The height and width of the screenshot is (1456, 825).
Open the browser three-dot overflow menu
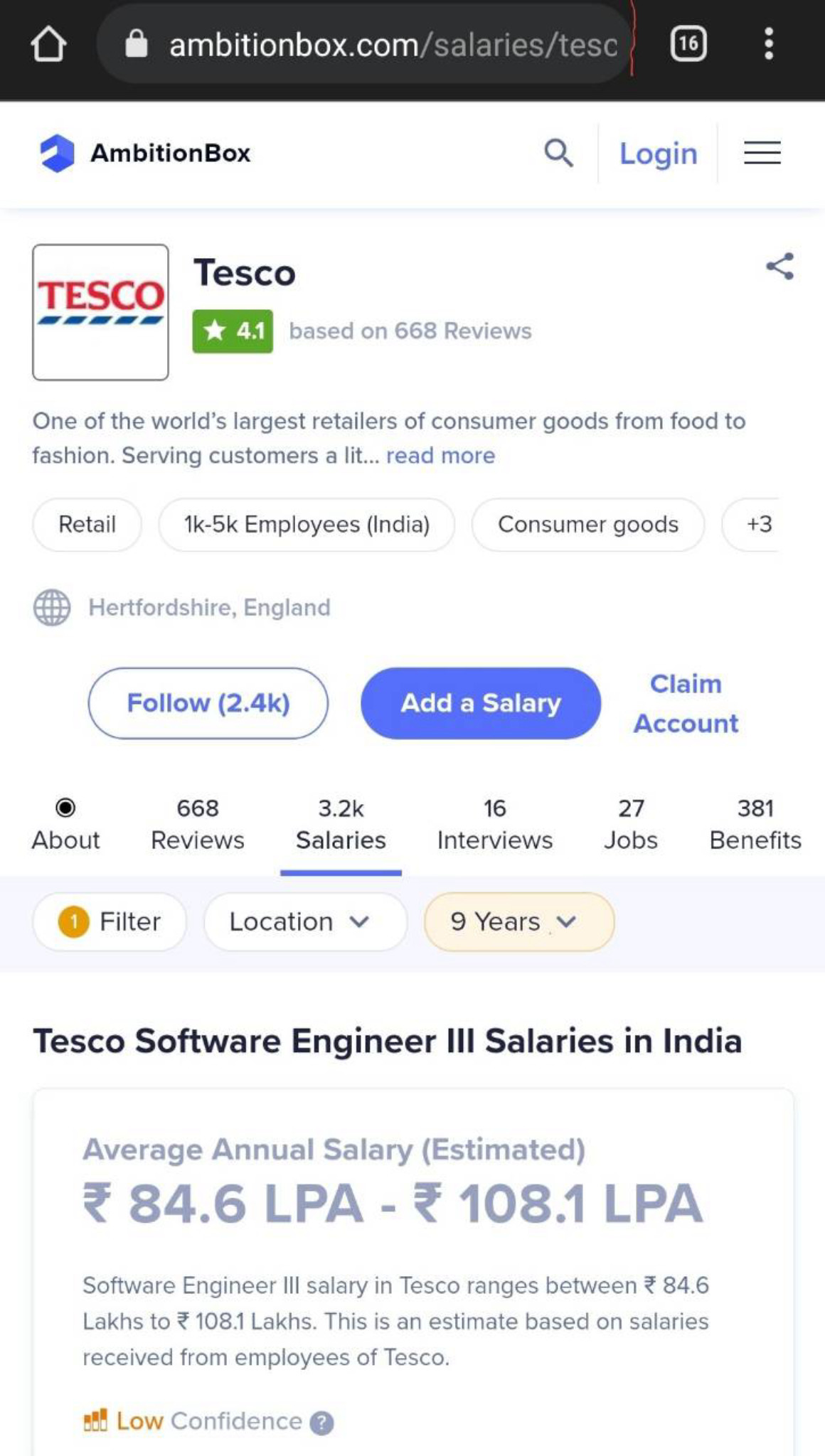pyautogui.click(x=768, y=44)
